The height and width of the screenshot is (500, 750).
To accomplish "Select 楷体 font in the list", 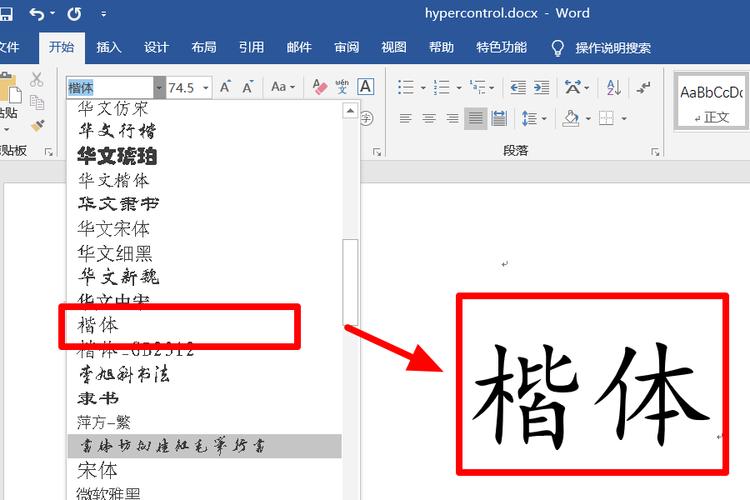I will [x=98, y=324].
